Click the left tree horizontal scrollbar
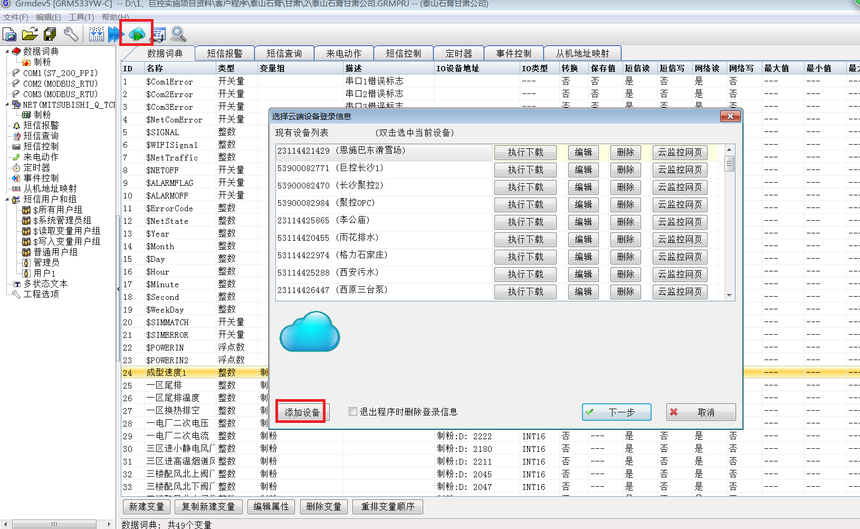The image size is (860, 529). [54, 524]
